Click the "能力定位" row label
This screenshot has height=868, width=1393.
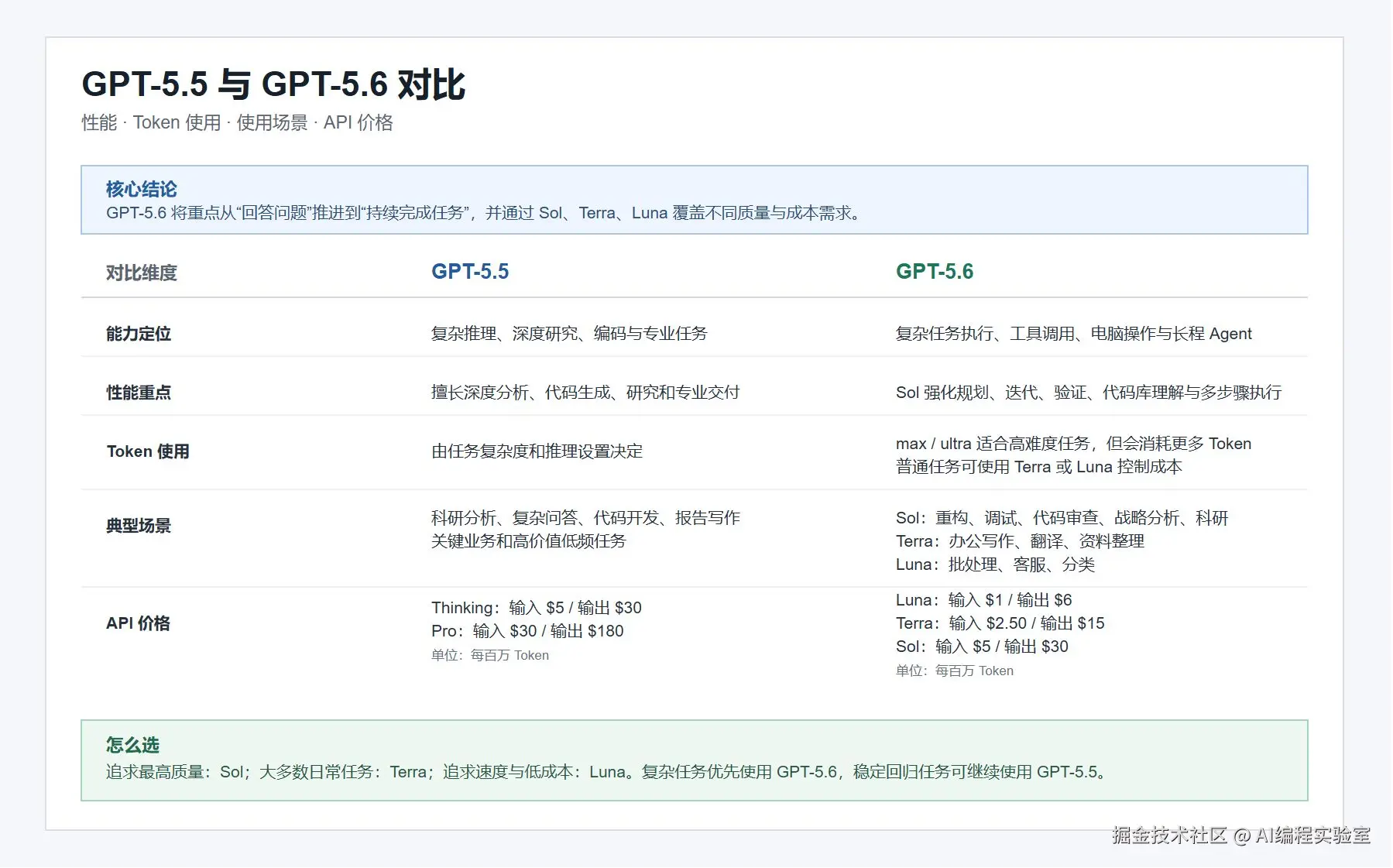click(139, 334)
